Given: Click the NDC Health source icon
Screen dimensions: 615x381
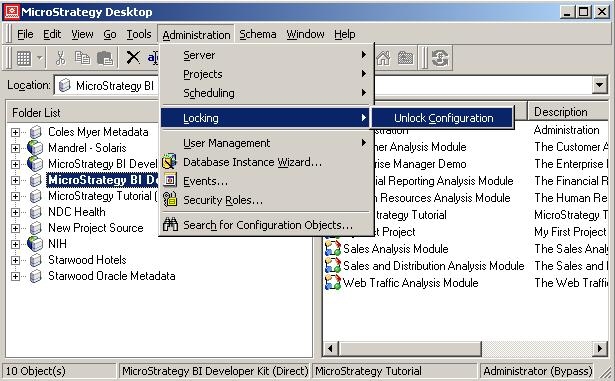Looking at the screenshot, I should coord(36,212).
